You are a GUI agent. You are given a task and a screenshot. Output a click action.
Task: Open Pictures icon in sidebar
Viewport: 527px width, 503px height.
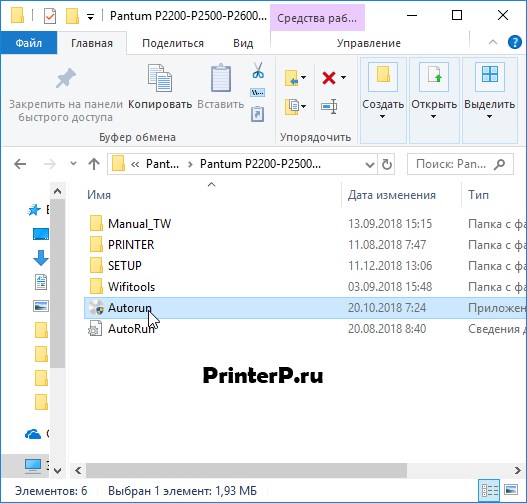coord(41,306)
